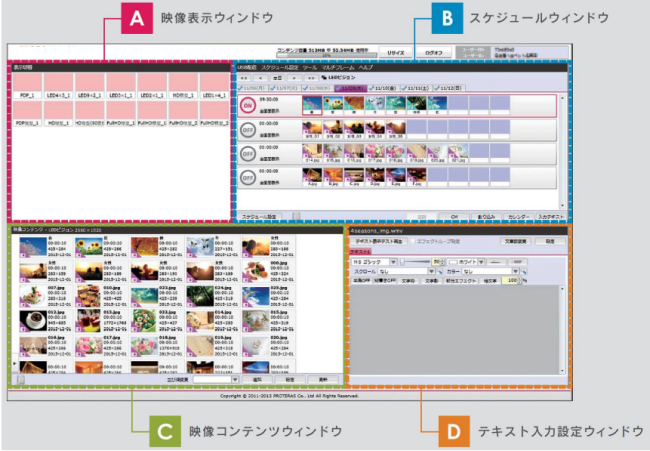Click the skip-to-first double-left arrow button
Viewport: 650px width, 451px height.
[245, 76]
